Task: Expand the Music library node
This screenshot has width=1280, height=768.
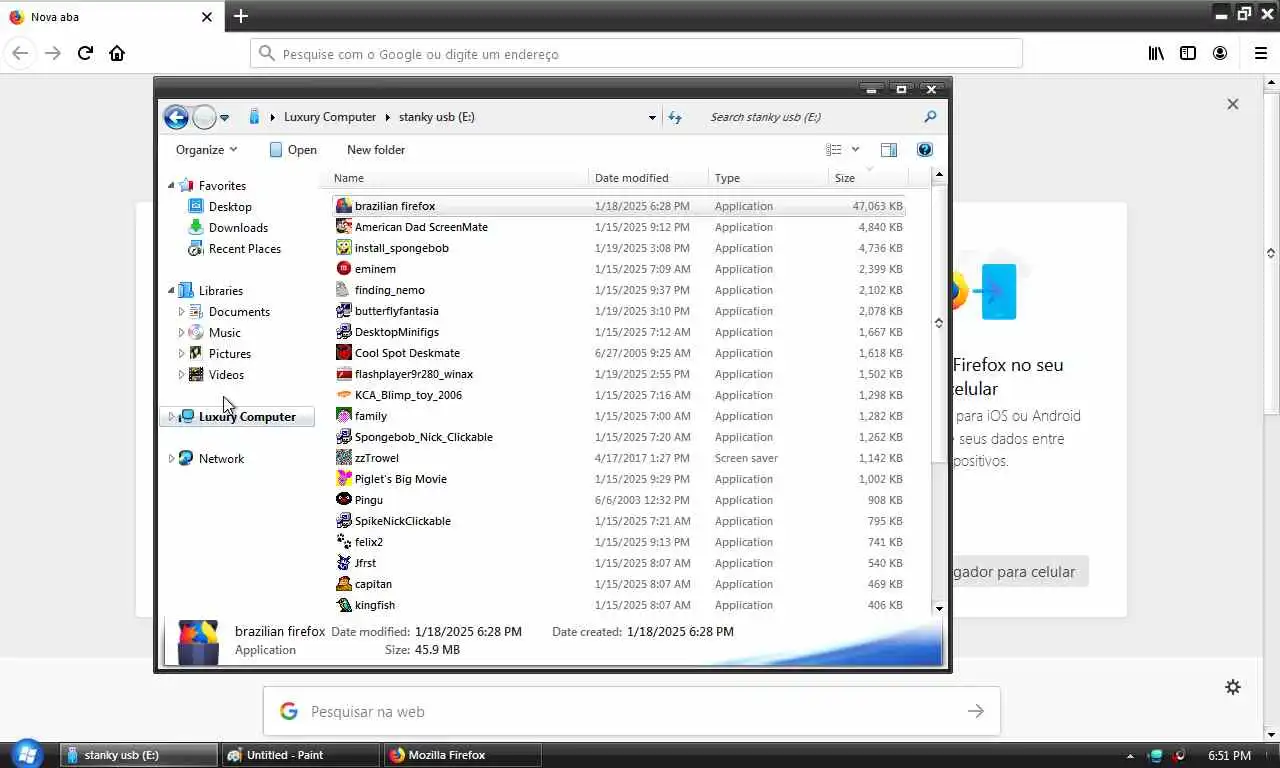Action: pyautogui.click(x=181, y=333)
